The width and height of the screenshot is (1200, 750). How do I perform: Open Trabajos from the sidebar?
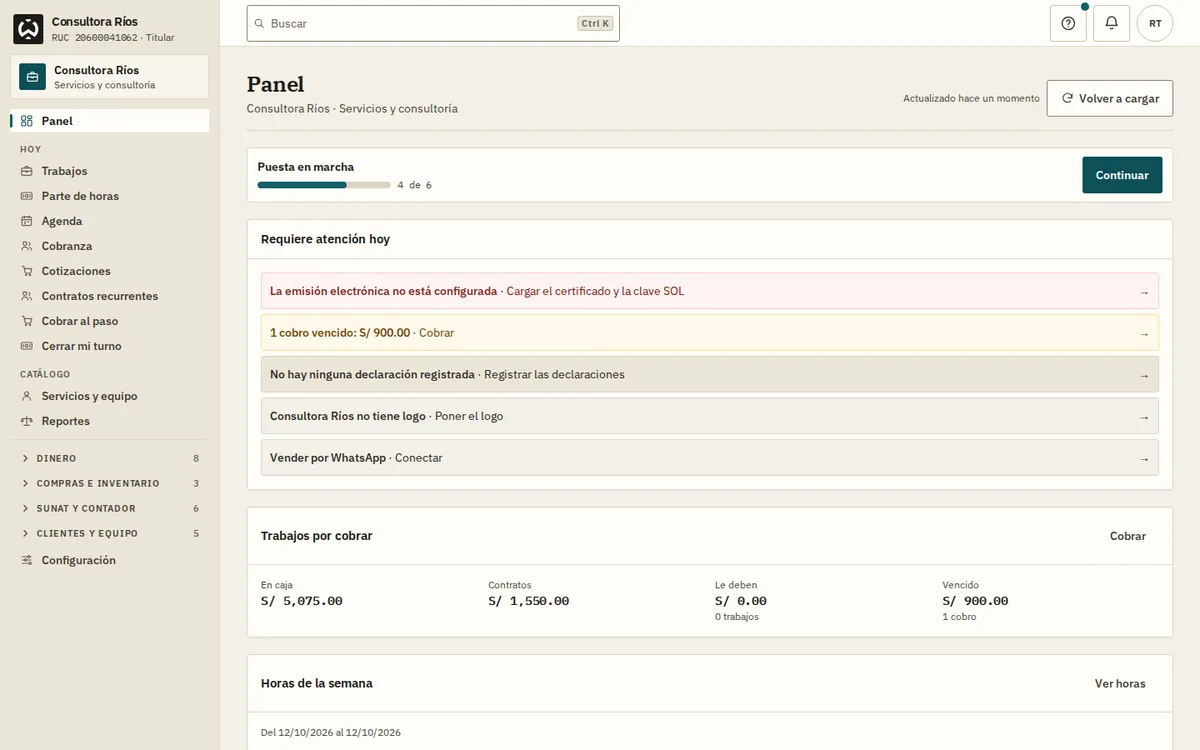tap(110, 171)
